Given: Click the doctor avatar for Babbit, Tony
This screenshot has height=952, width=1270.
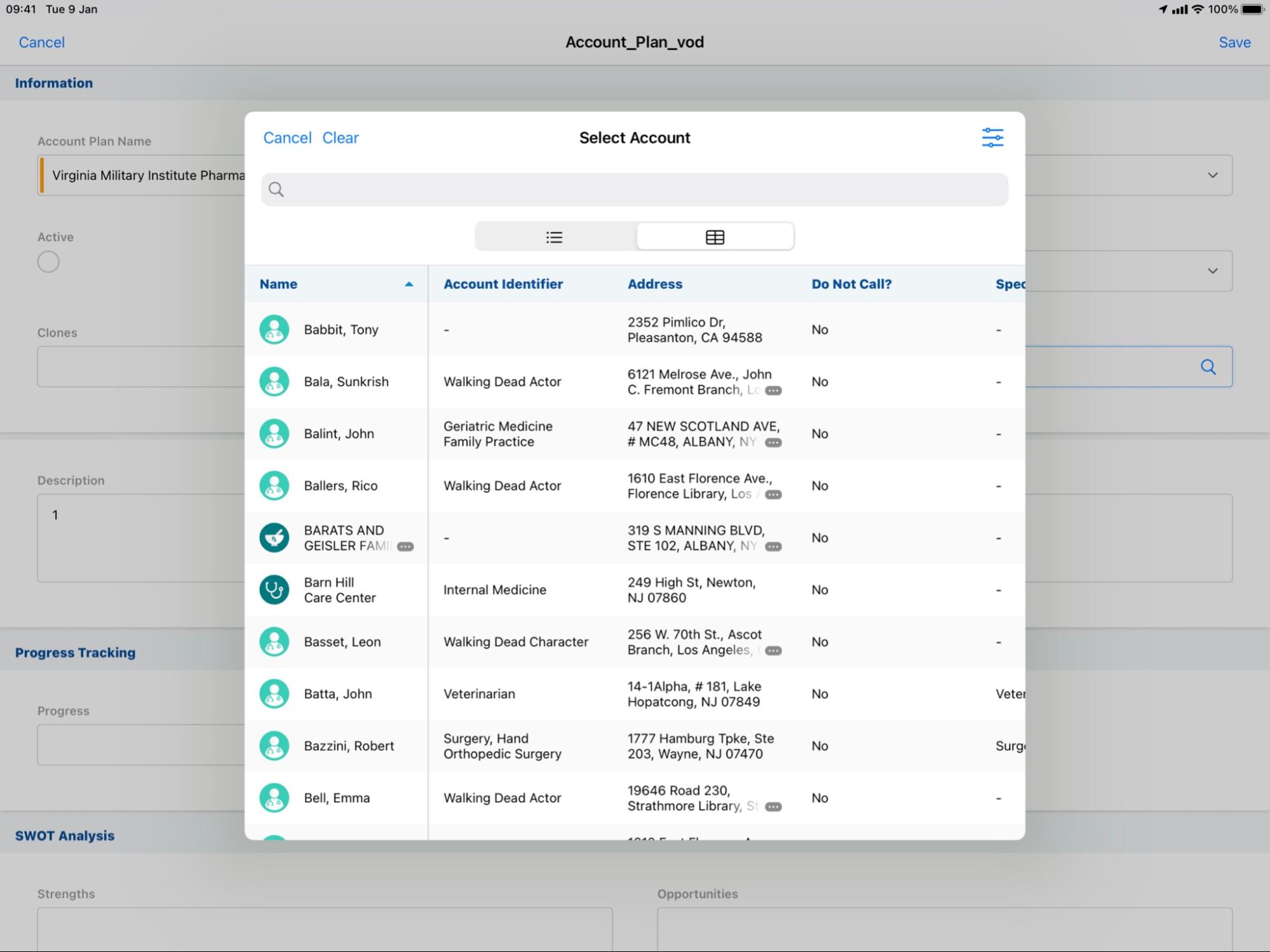Looking at the screenshot, I should point(274,330).
